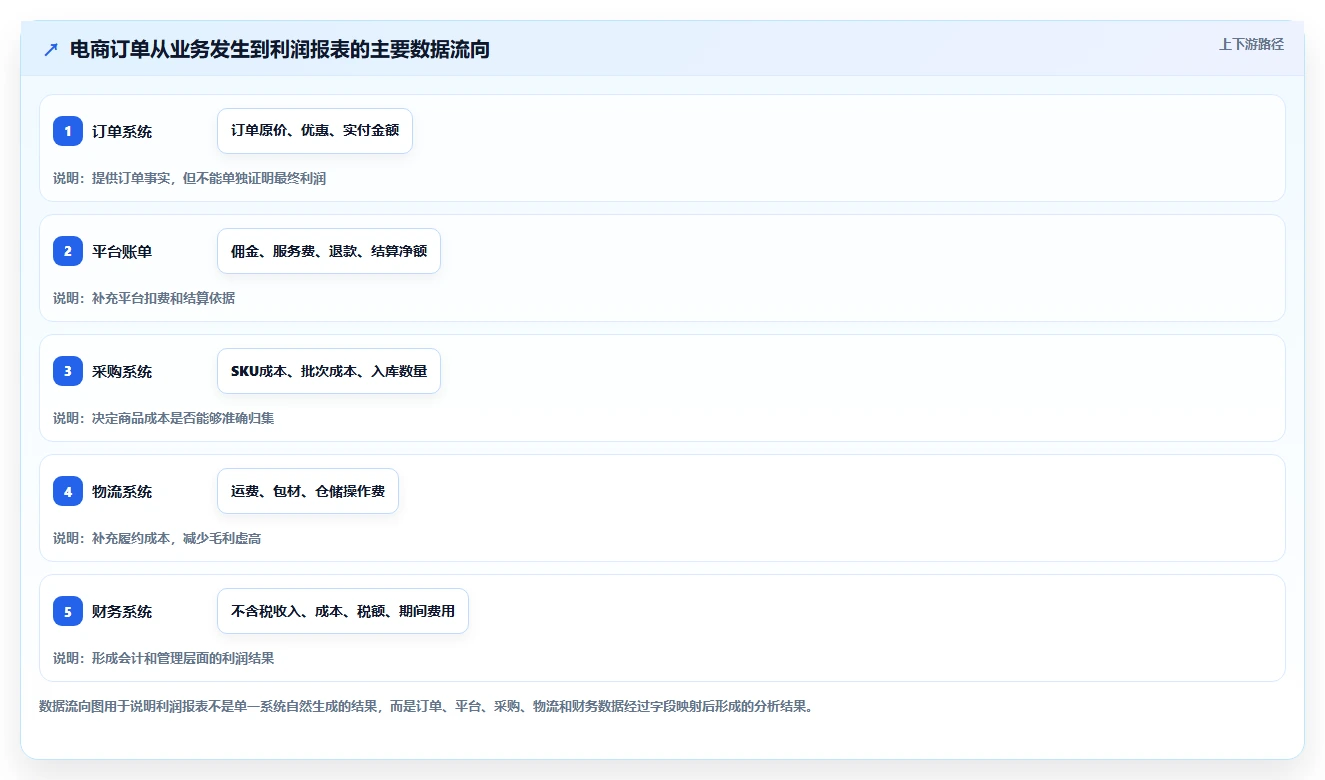Click the step 4 number badge

pyautogui.click(x=68, y=491)
